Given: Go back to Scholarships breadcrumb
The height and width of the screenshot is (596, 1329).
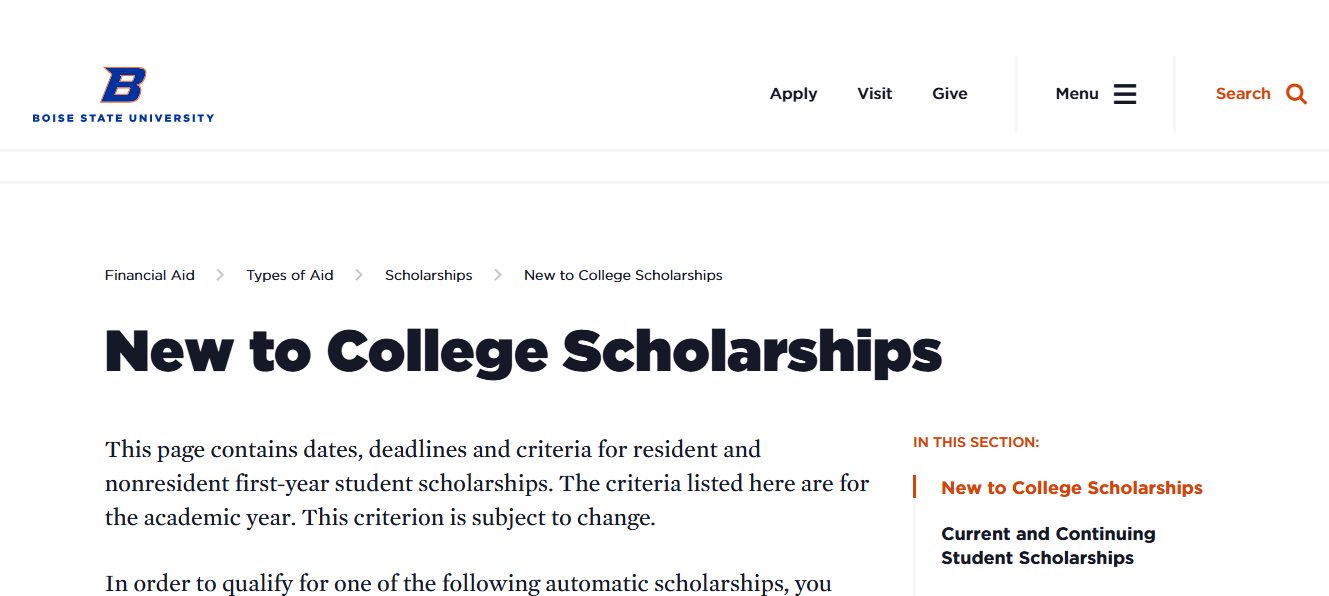Looking at the screenshot, I should pyautogui.click(x=428, y=275).
